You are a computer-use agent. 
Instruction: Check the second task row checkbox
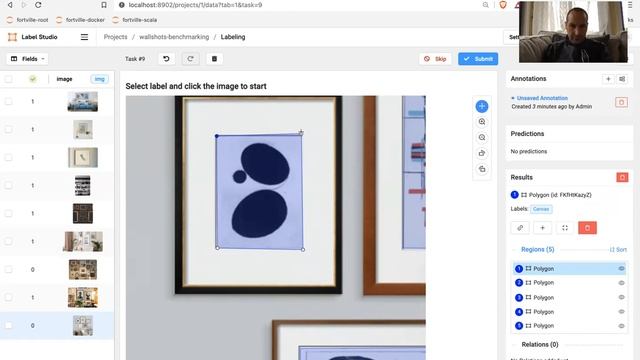tap(8, 129)
